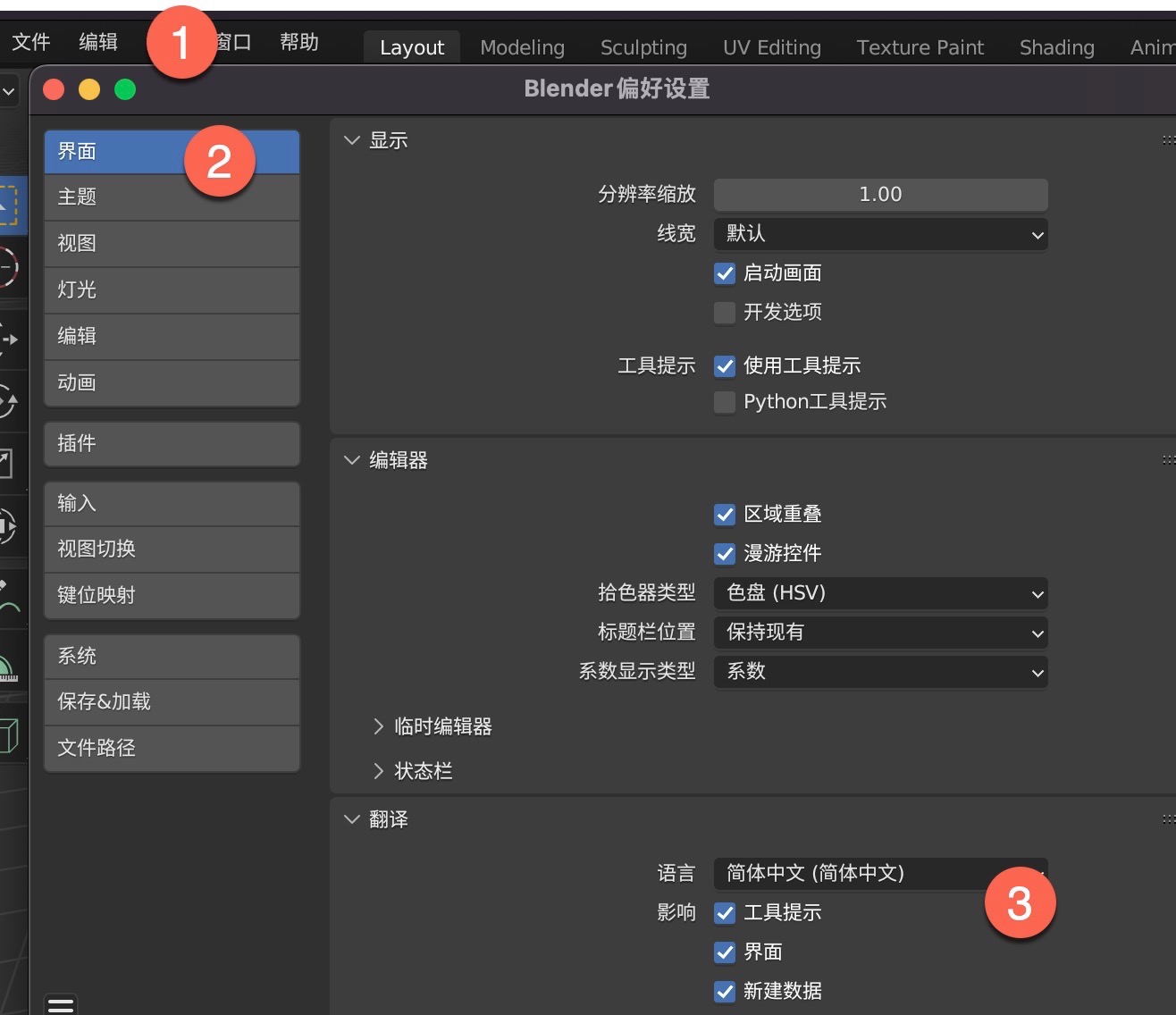This screenshot has width=1176, height=1015.
Task: Click the green zoom button of preferences window
Action: 125,89
